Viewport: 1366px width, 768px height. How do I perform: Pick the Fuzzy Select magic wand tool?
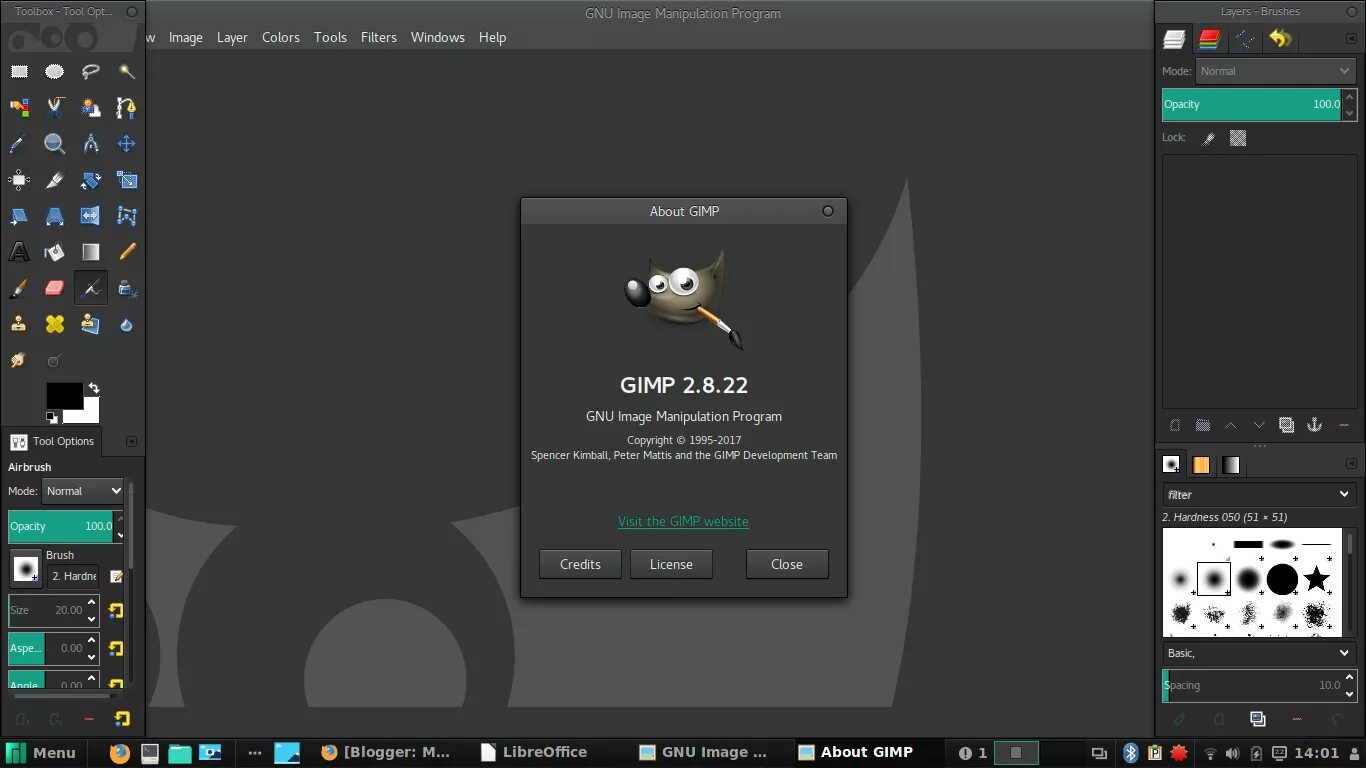coord(127,72)
